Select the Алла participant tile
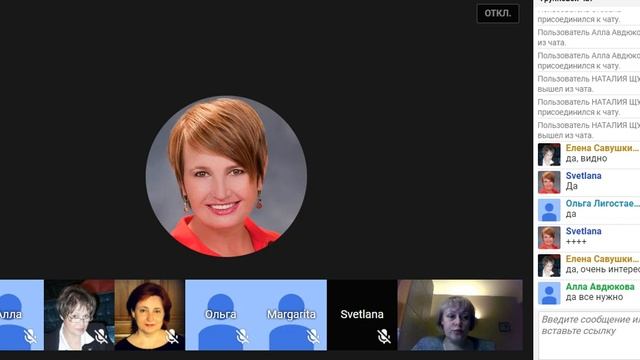 22,315
